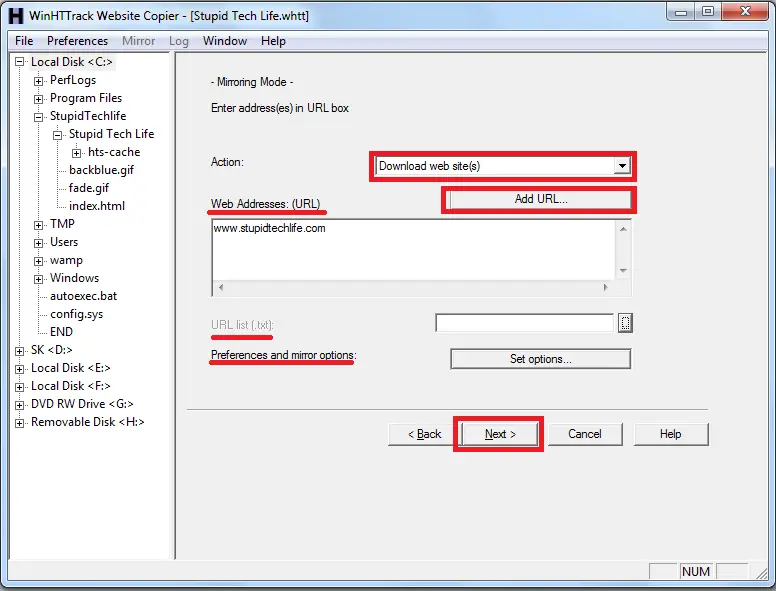Open the Action dropdown arrow
Viewport: 776px width, 591px height.
622,166
